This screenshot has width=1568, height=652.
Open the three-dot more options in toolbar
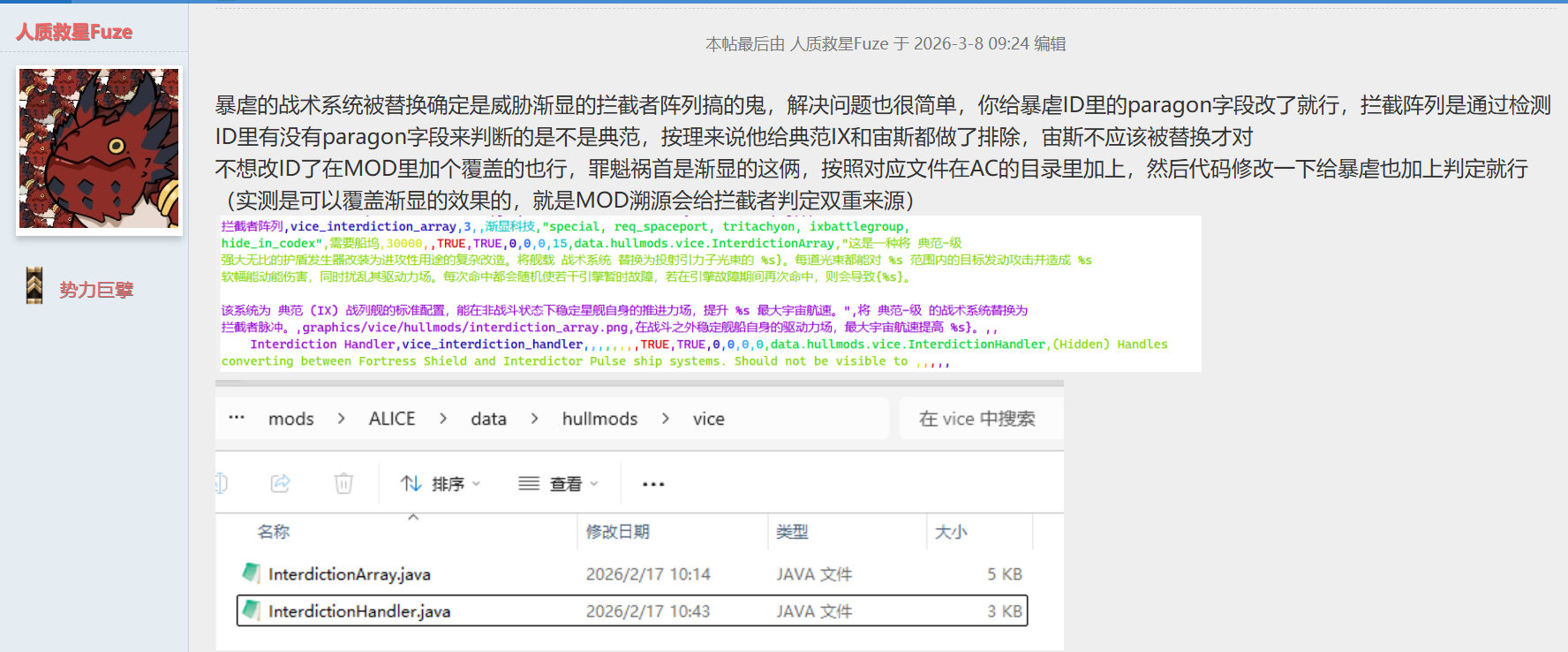[653, 484]
